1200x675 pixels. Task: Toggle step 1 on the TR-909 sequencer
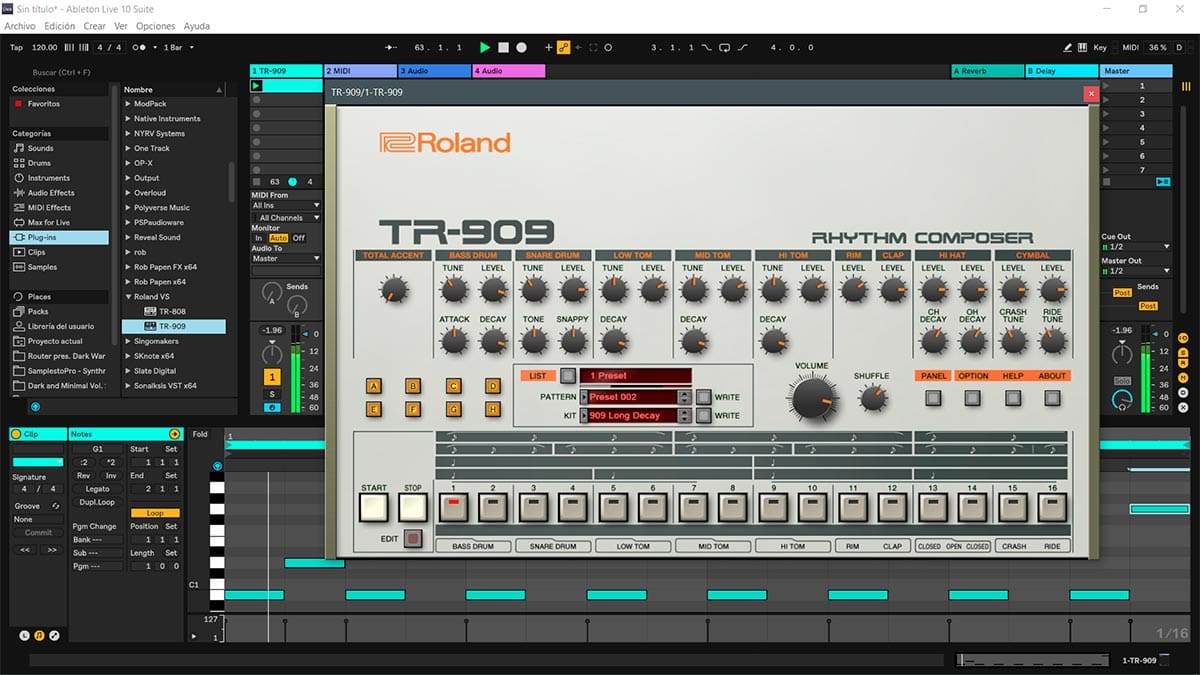tap(453, 507)
